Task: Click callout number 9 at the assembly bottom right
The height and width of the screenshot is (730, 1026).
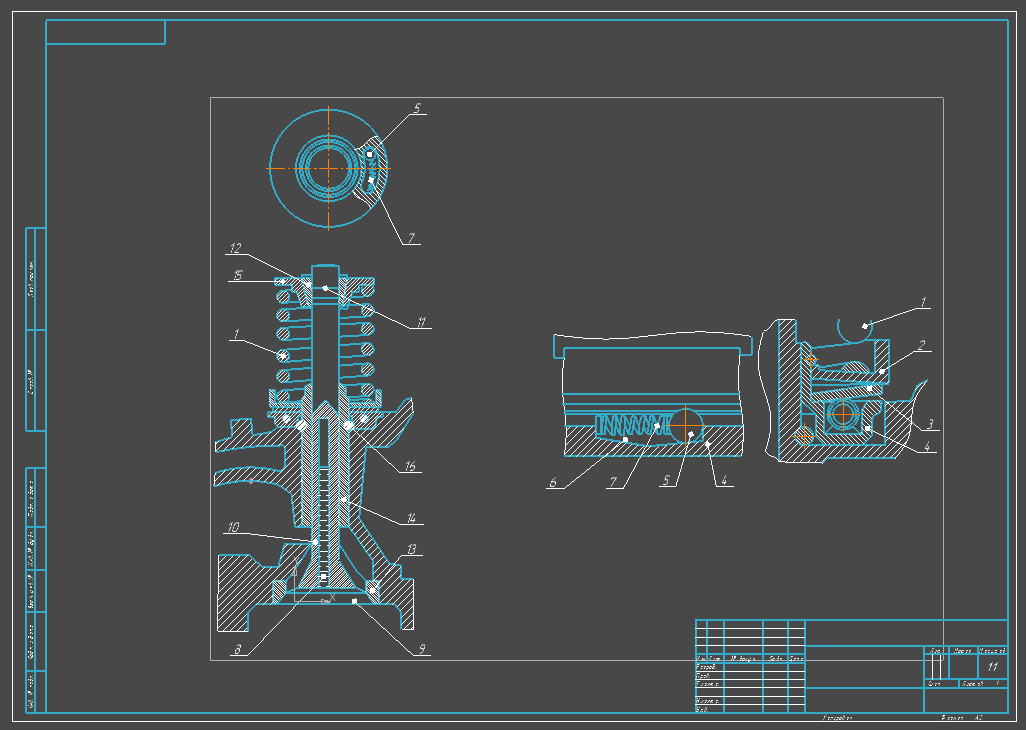Action: [422, 648]
